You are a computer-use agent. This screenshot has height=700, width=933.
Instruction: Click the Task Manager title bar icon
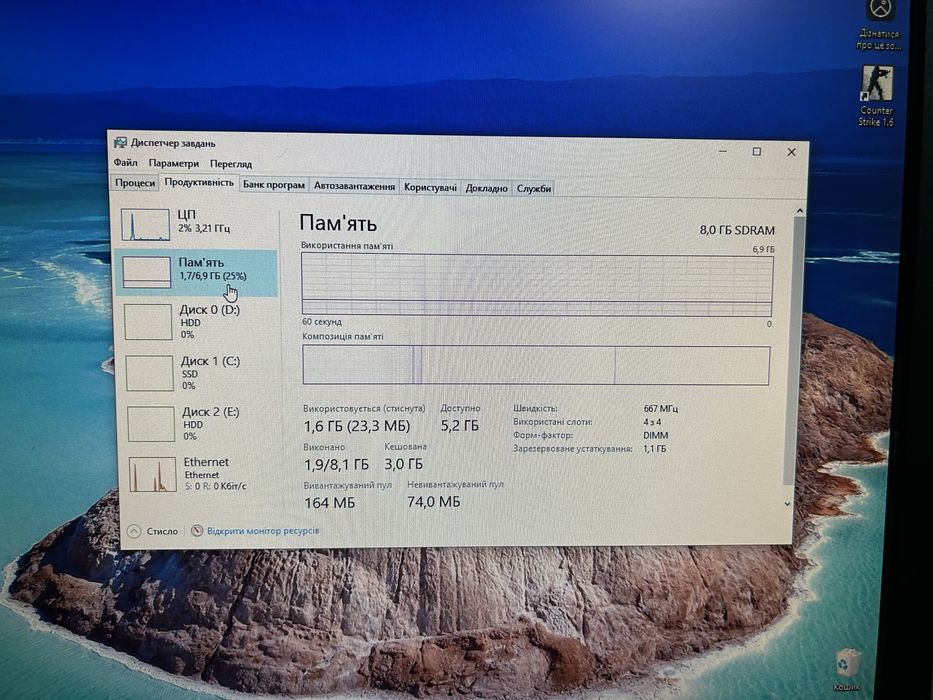(120, 143)
